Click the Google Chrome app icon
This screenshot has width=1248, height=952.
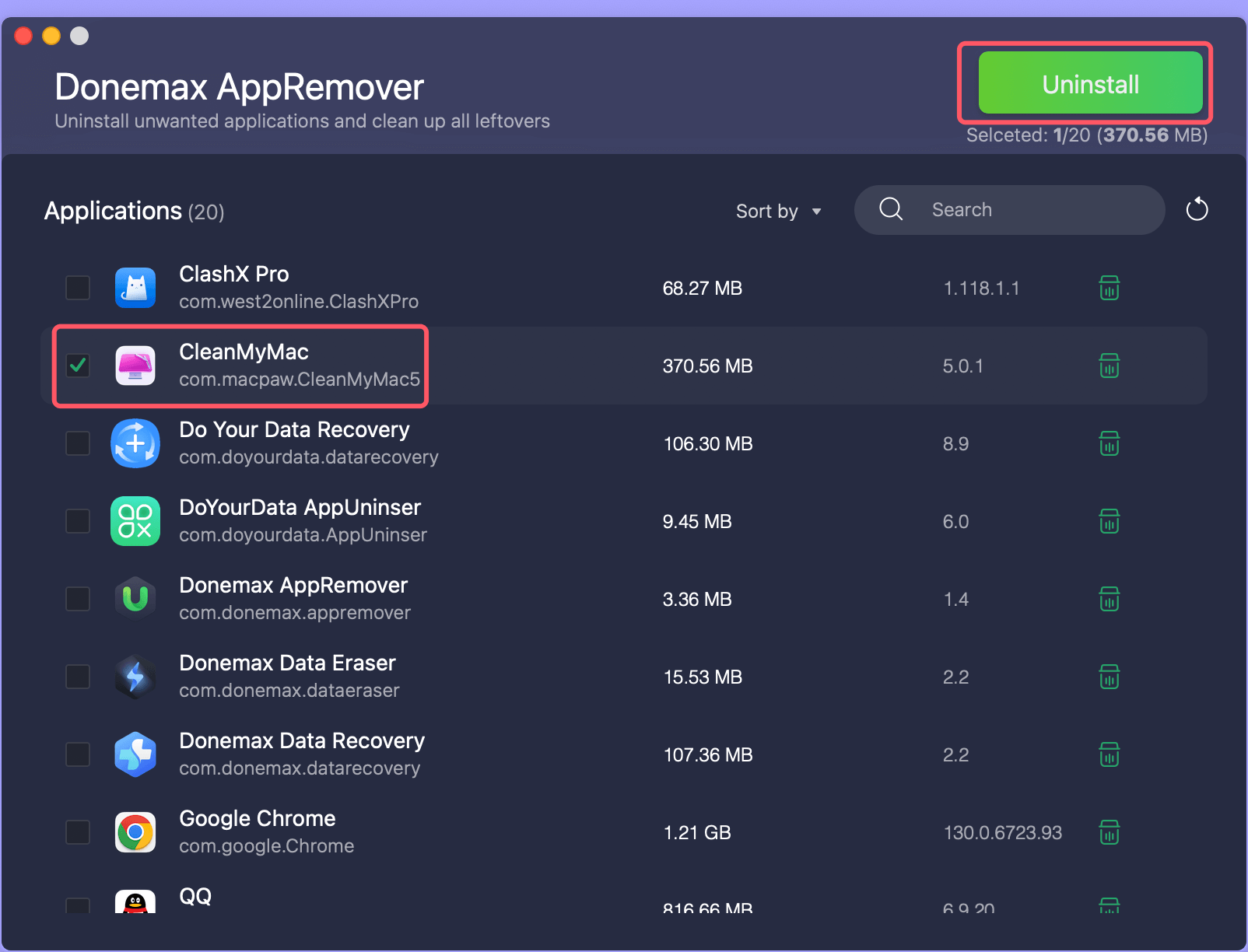(x=135, y=832)
